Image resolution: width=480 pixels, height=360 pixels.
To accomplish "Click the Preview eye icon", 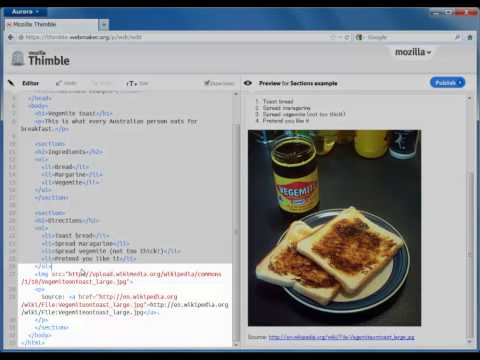I will (248, 83).
